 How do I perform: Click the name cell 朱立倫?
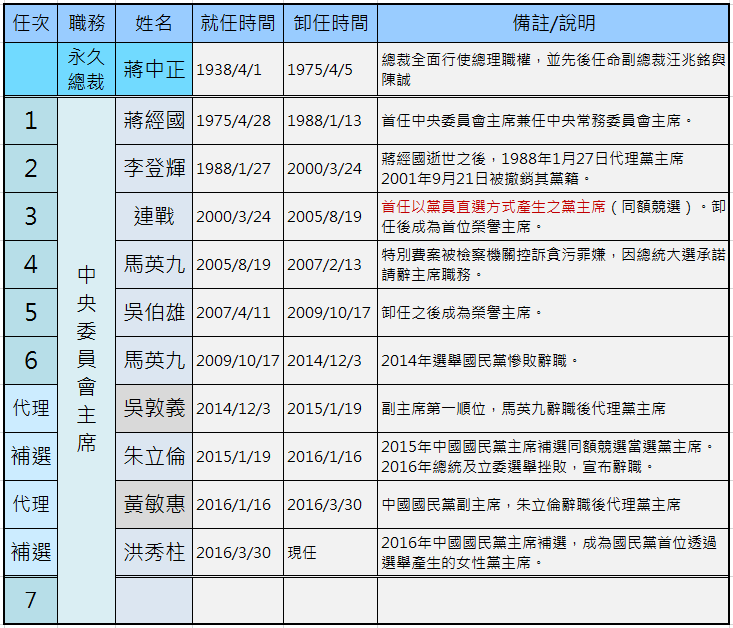click(x=154, y=456)
